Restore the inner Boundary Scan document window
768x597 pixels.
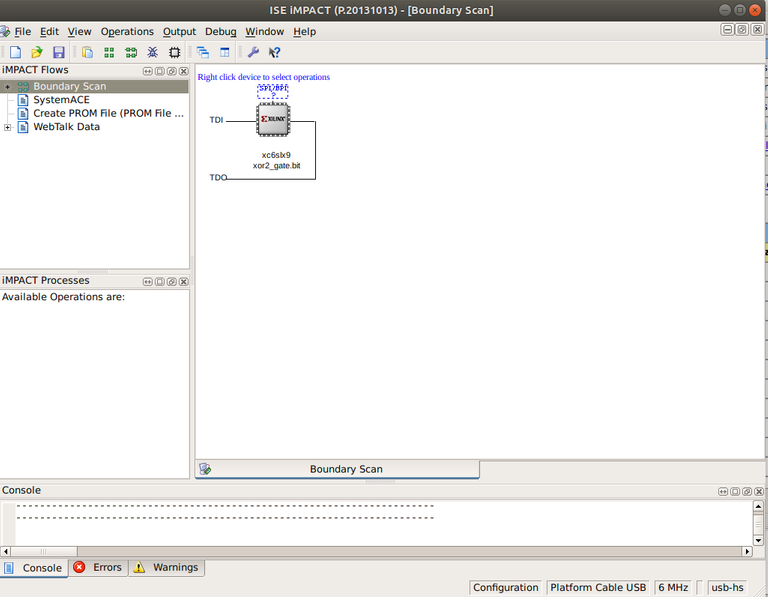point(742,30)
